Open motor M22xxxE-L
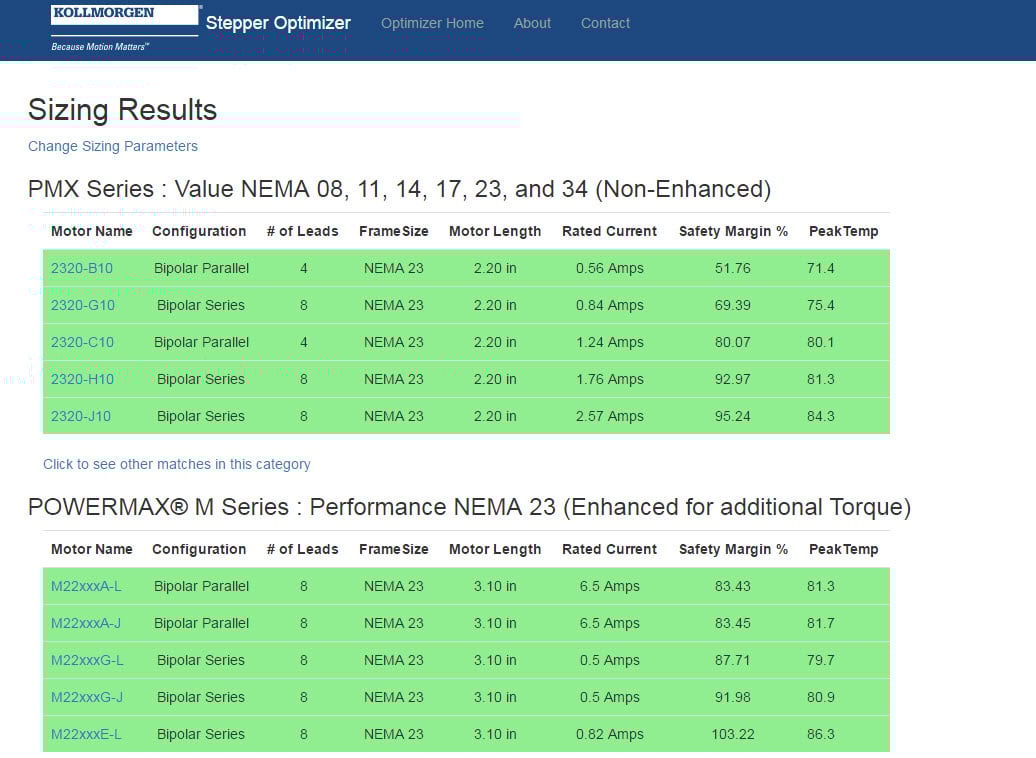 click(86, 734)
